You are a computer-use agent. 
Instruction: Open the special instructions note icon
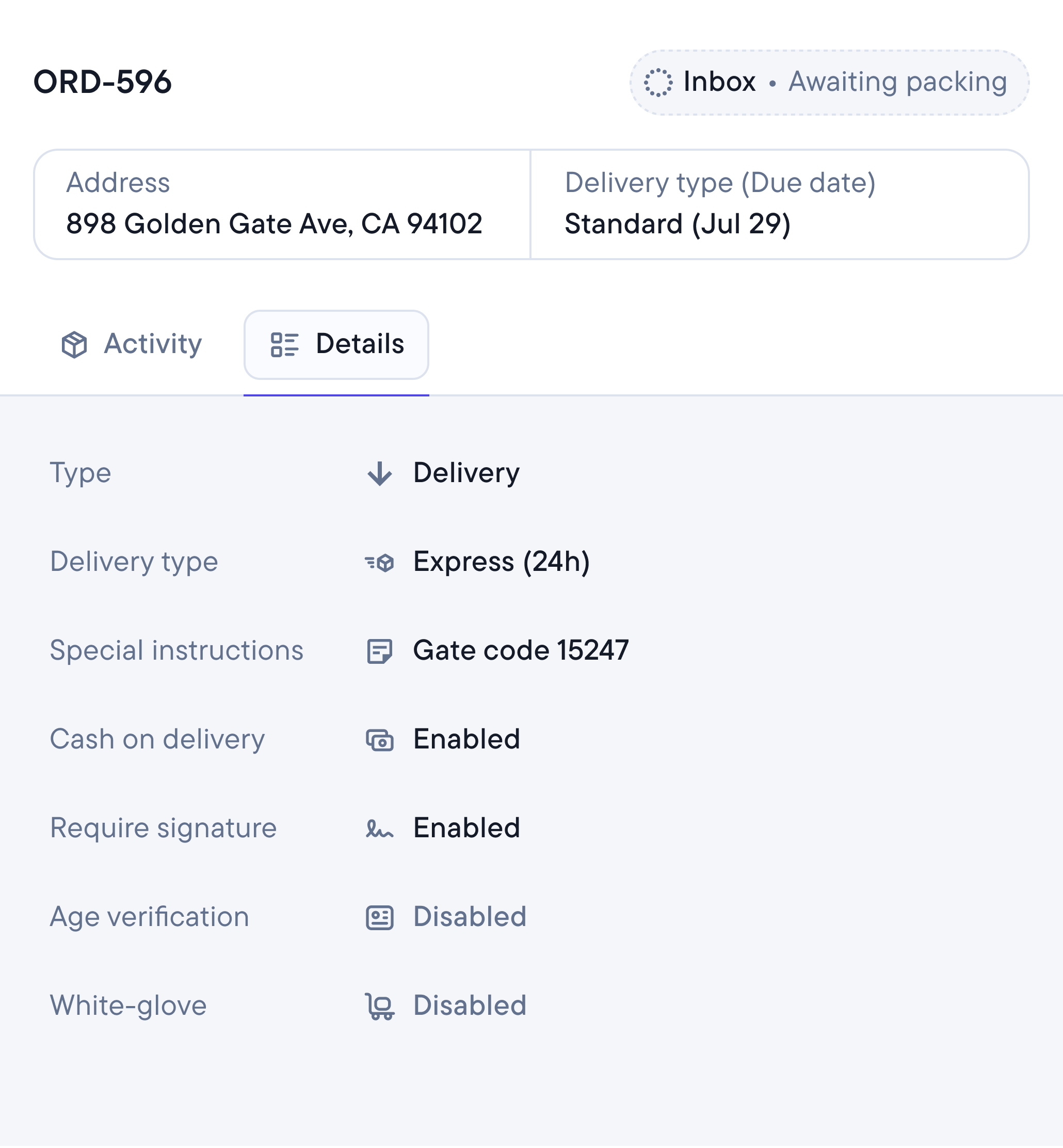379,650
